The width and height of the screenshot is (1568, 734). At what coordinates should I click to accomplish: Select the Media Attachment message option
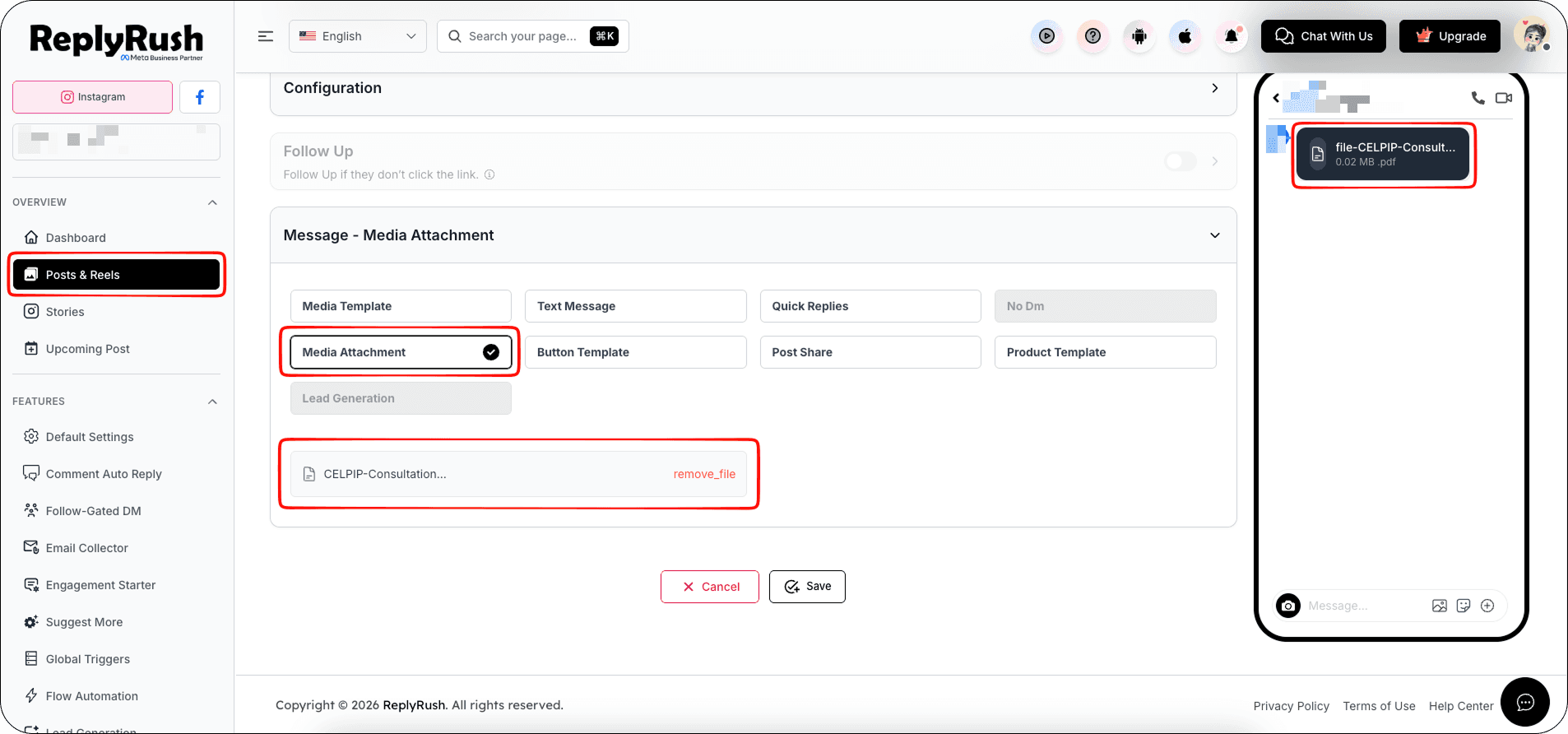(x=401, y=352)
